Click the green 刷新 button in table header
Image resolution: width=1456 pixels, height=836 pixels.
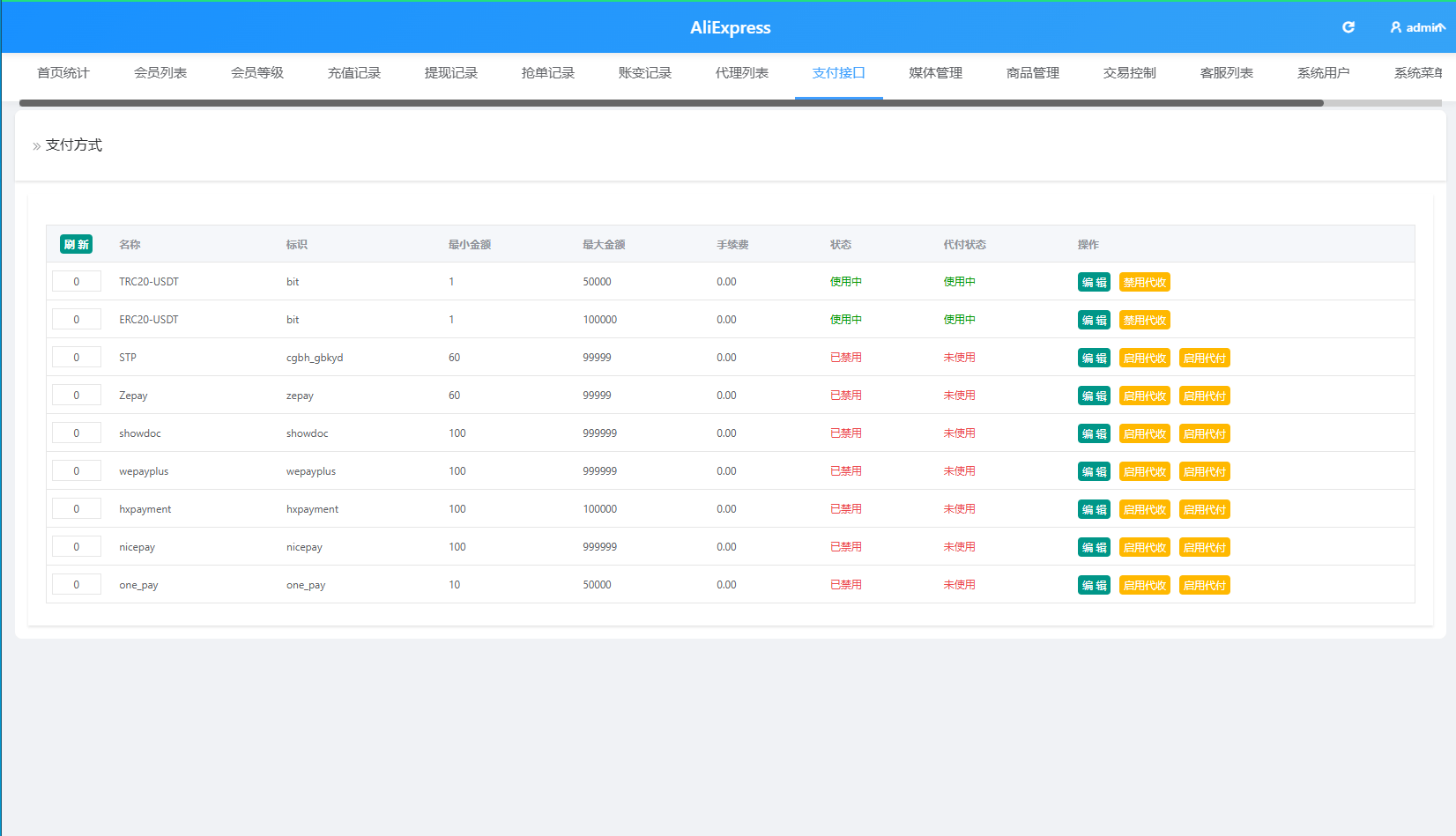[77, 244]
